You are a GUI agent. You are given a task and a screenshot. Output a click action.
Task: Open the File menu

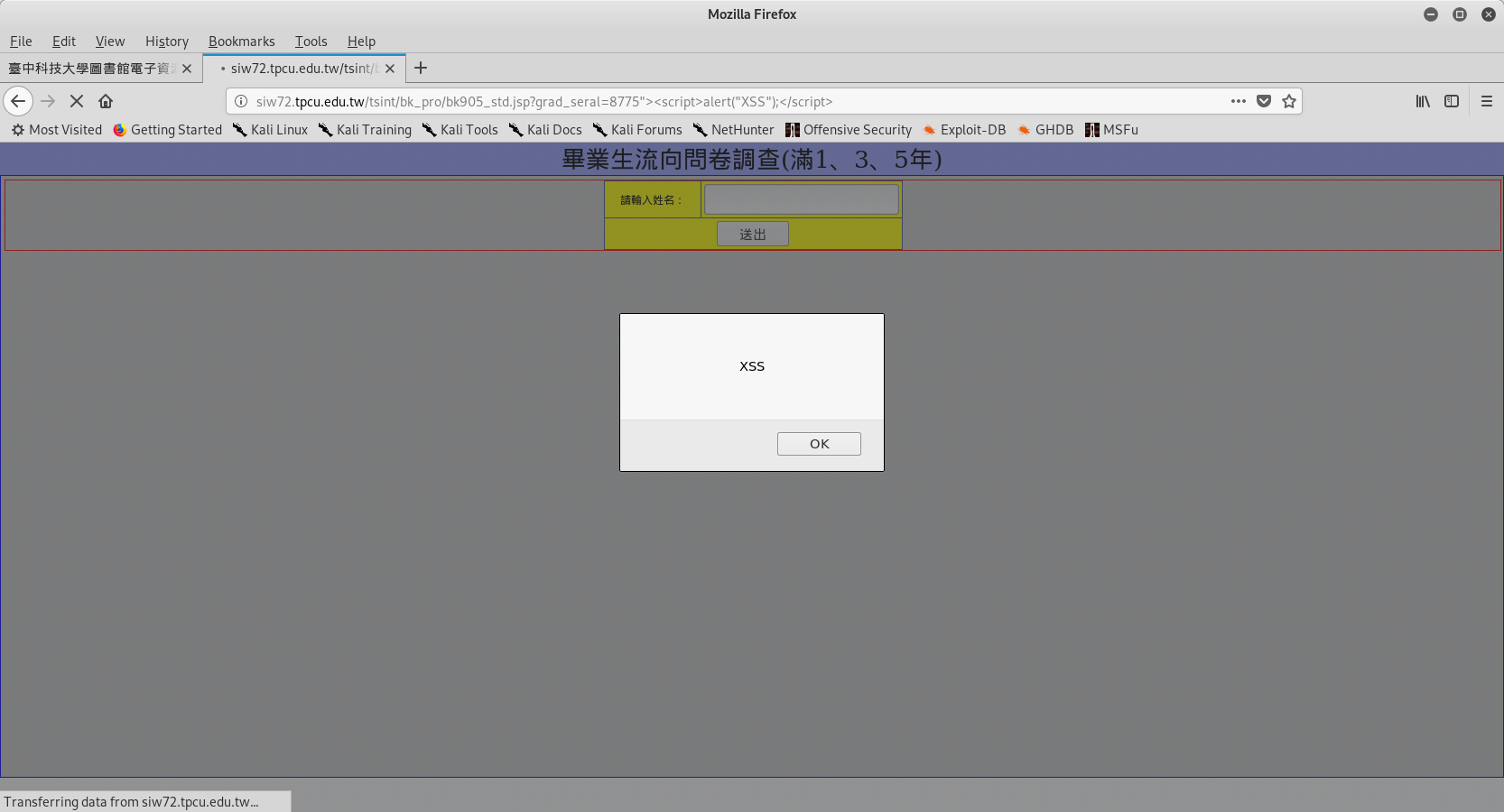click(21, 42)
